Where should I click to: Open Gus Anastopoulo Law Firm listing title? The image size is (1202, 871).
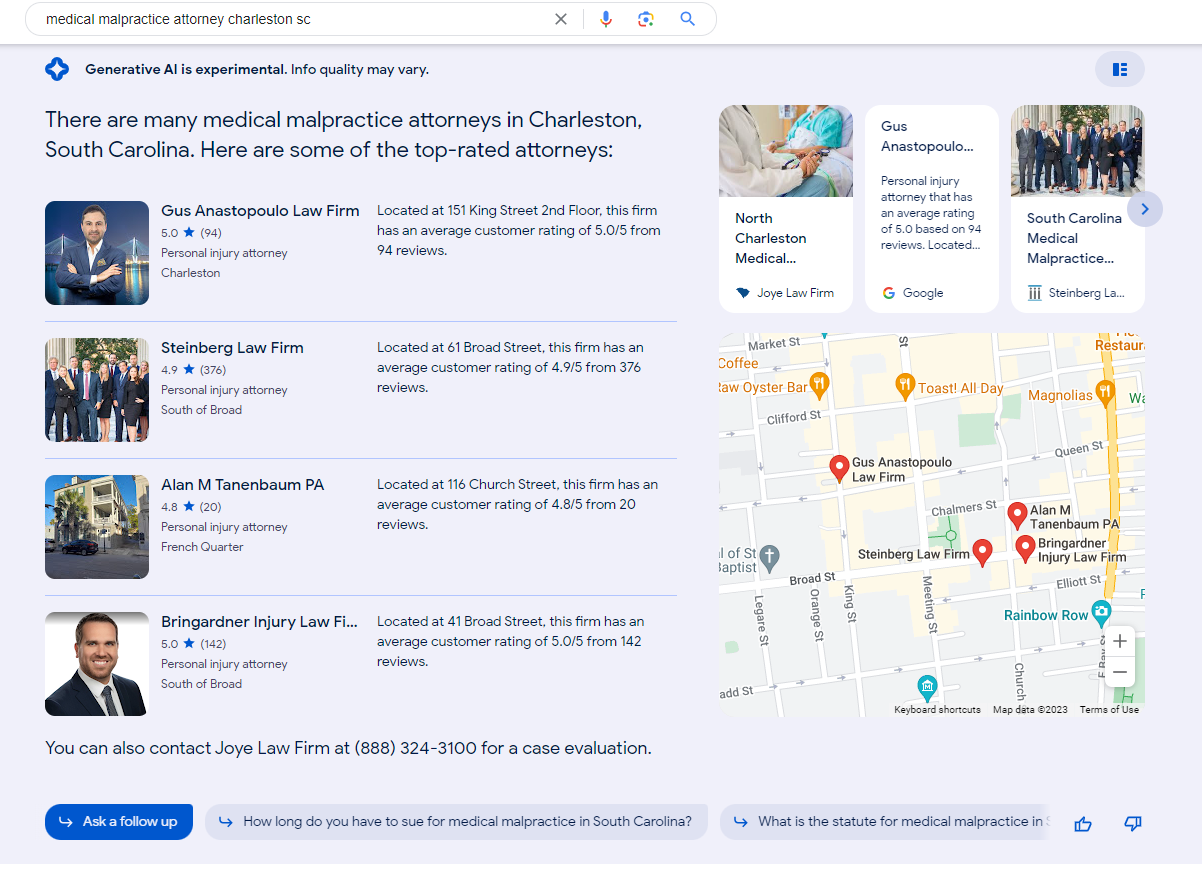click(260, 211)
